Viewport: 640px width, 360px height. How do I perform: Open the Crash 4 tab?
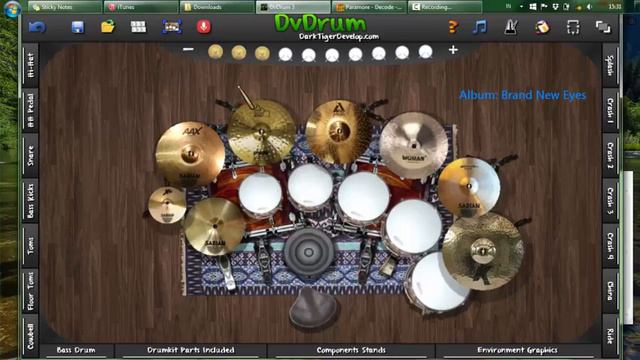tap(611, 246)
